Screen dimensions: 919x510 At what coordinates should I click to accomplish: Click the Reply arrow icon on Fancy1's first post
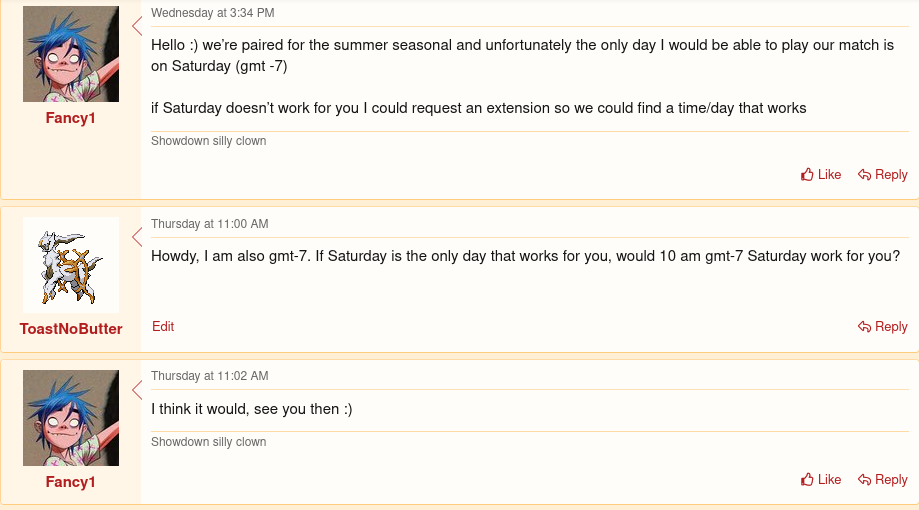coord(865,175)
